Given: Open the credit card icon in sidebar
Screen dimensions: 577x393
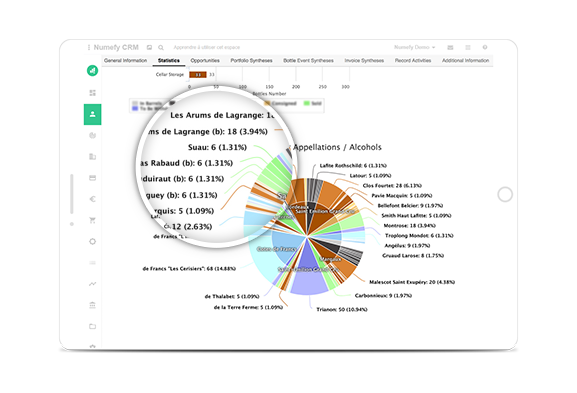Looking at the screenshot, I should 92,178.
